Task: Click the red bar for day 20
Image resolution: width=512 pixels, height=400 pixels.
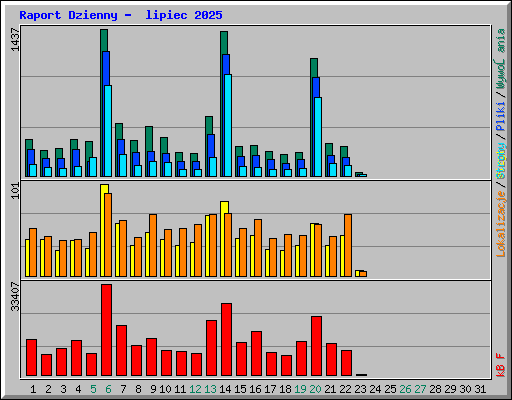Action: [316, 346]
